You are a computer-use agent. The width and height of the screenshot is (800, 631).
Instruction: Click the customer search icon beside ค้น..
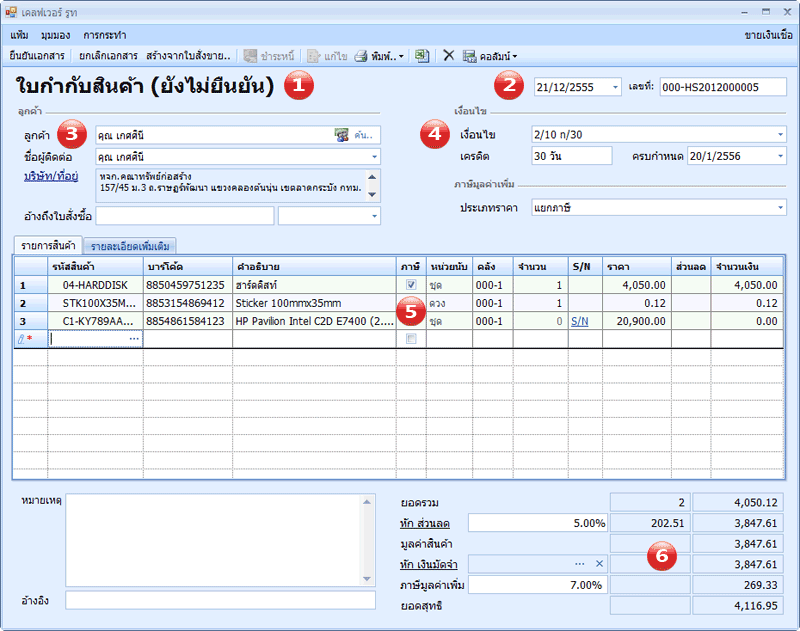pyautogui.click(x=342, y=135)
